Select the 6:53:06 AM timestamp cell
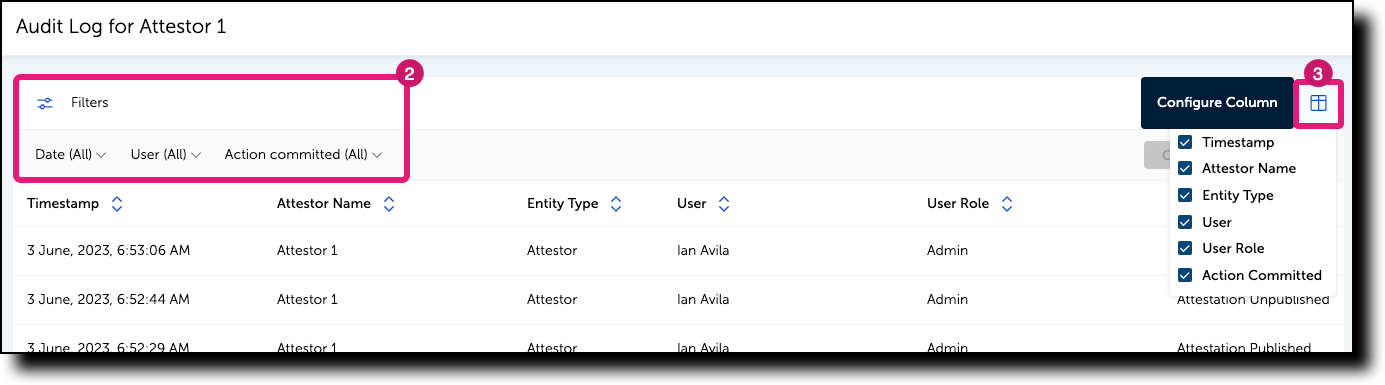The width and height of the screenshot is (1385, 385). pyautogui.click(x=108, y=250)
